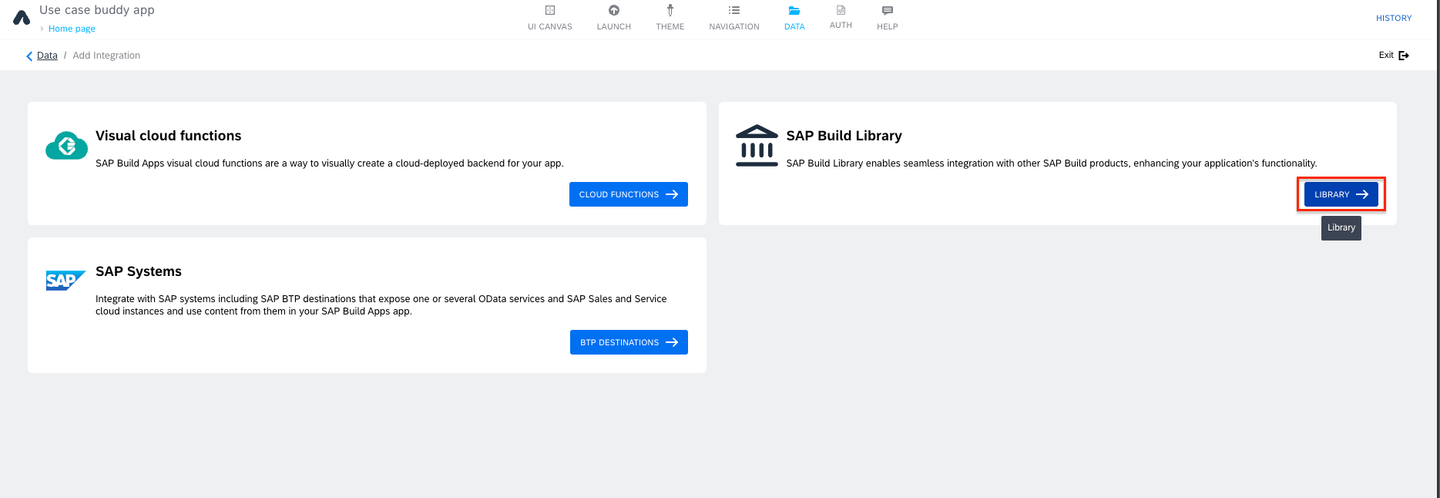The image size is (1440, 498).
Task: Open the History link
Action: pos(1394,18)
